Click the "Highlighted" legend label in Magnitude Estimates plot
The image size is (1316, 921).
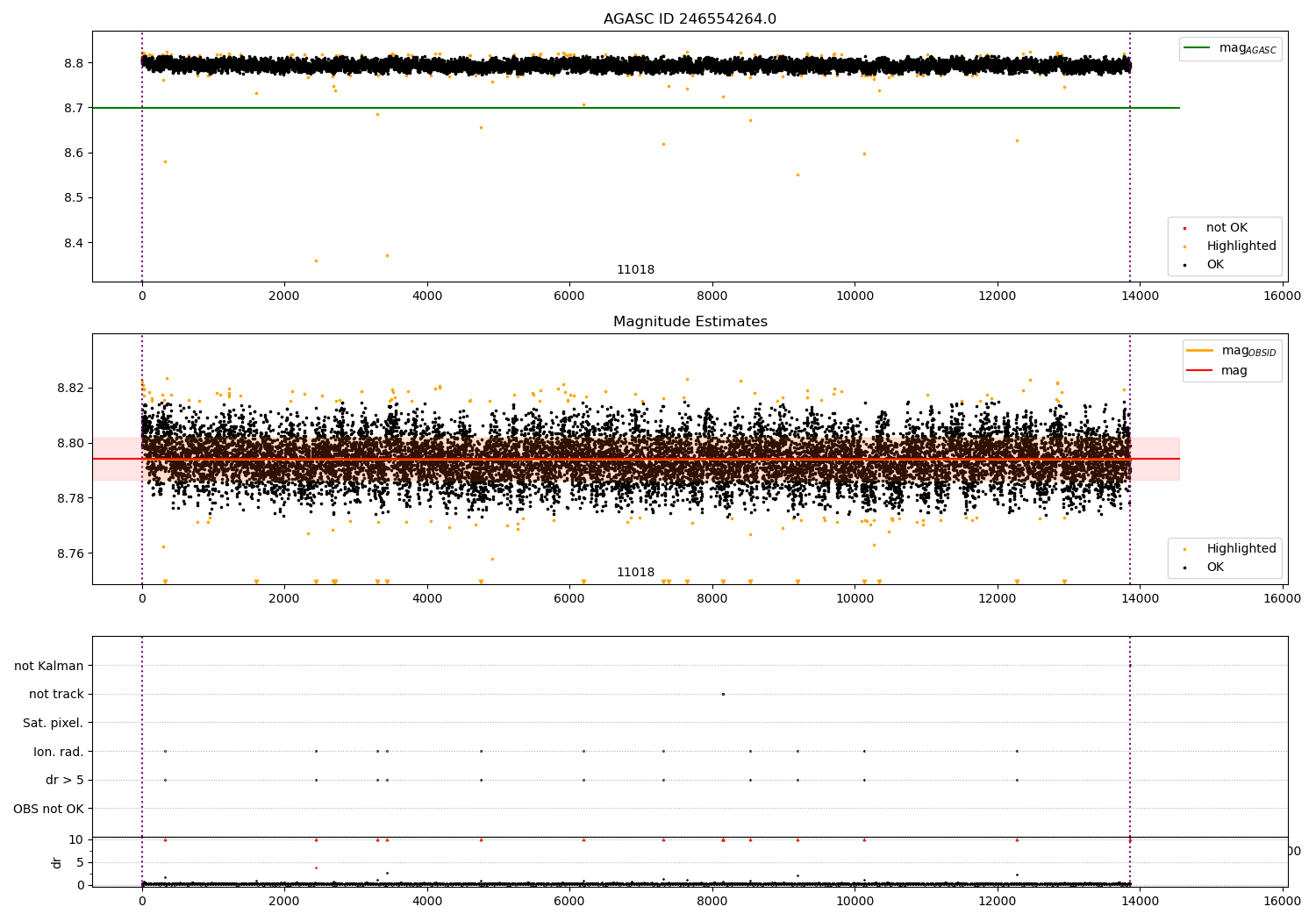[x=1241, y=549]
